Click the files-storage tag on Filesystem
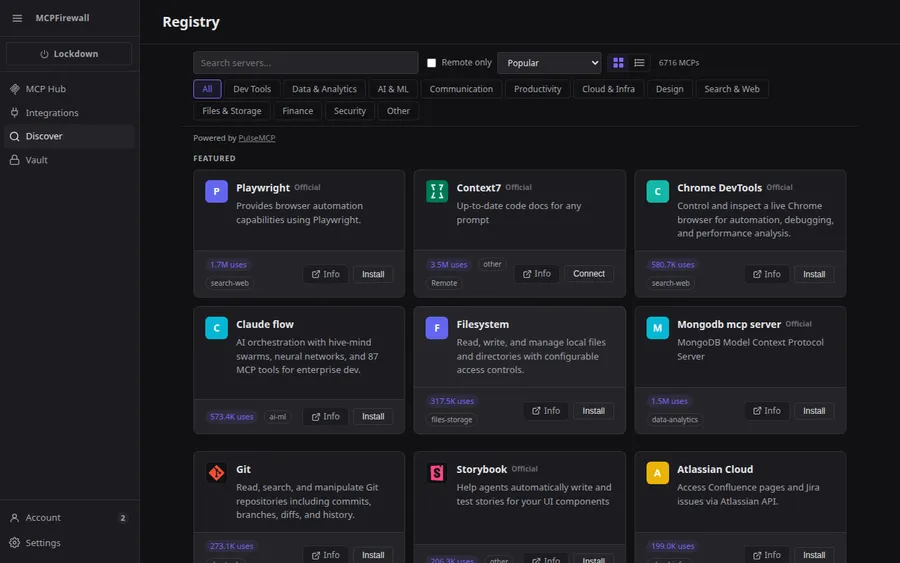 coord(452,420)
